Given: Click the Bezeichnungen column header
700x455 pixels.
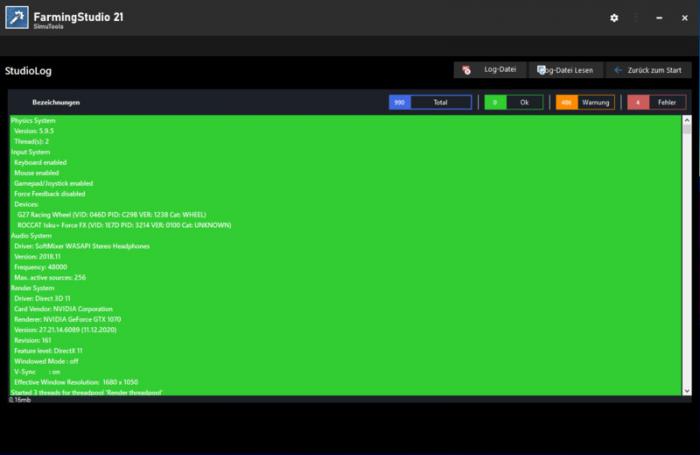Looking at the screenshot, I should click(56, 102).
